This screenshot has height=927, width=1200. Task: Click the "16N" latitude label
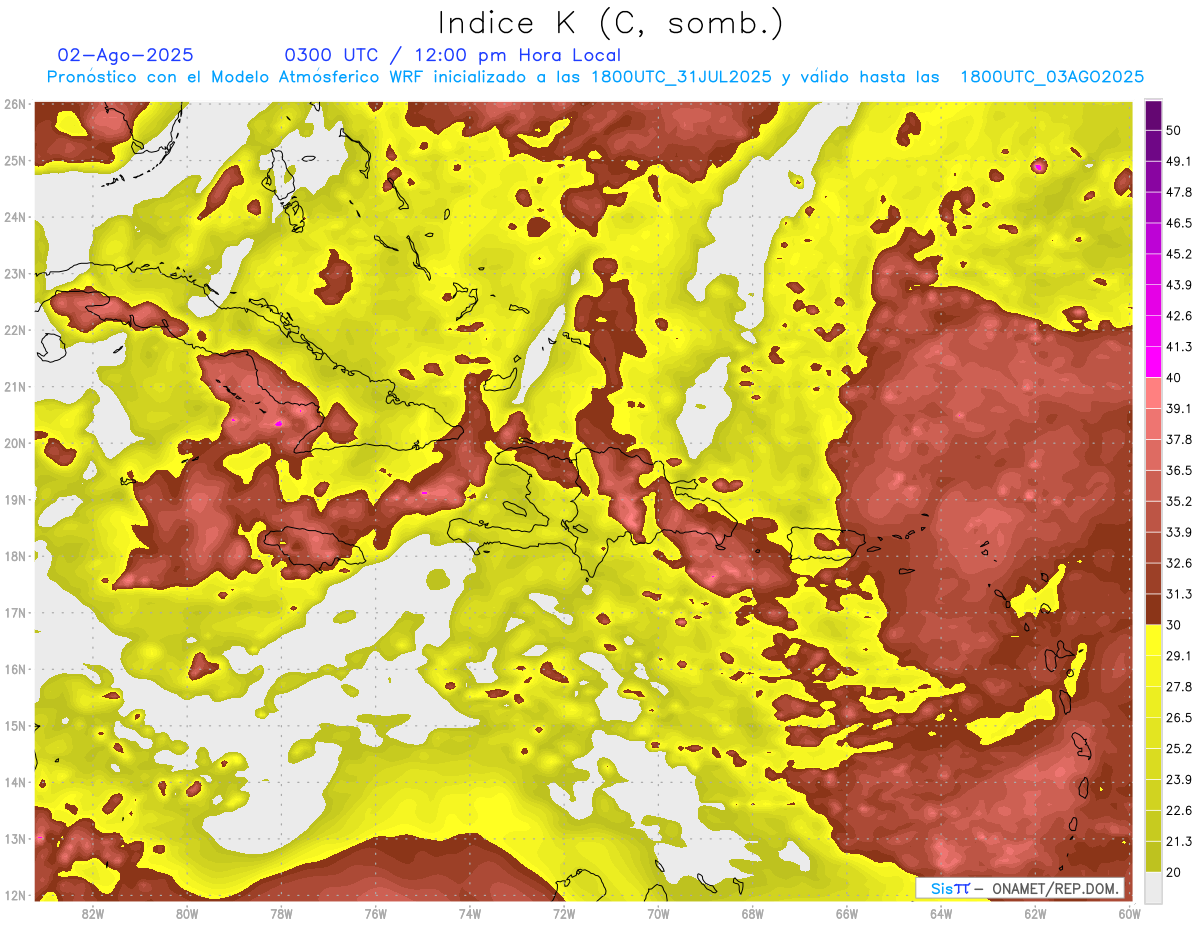pyautogui.click(x=15, y=669)
